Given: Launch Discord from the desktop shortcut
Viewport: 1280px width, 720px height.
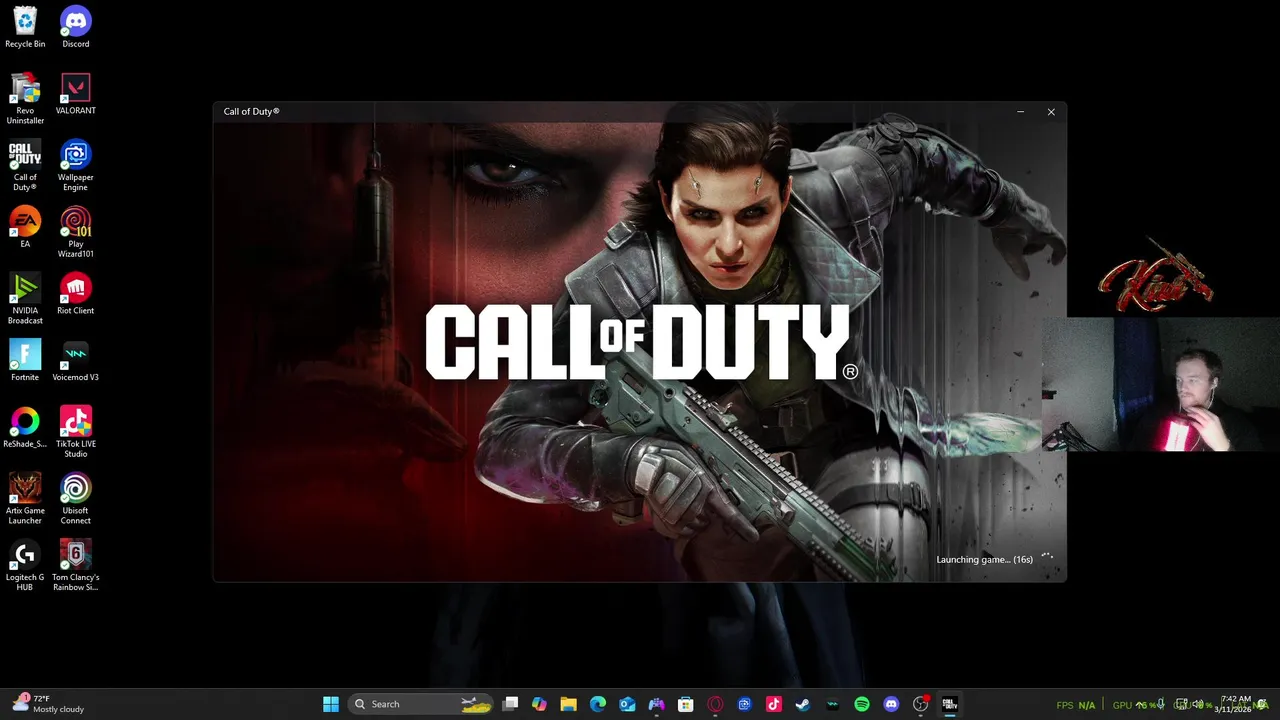Looking at the screenshot, I should [x=76, y=27].
